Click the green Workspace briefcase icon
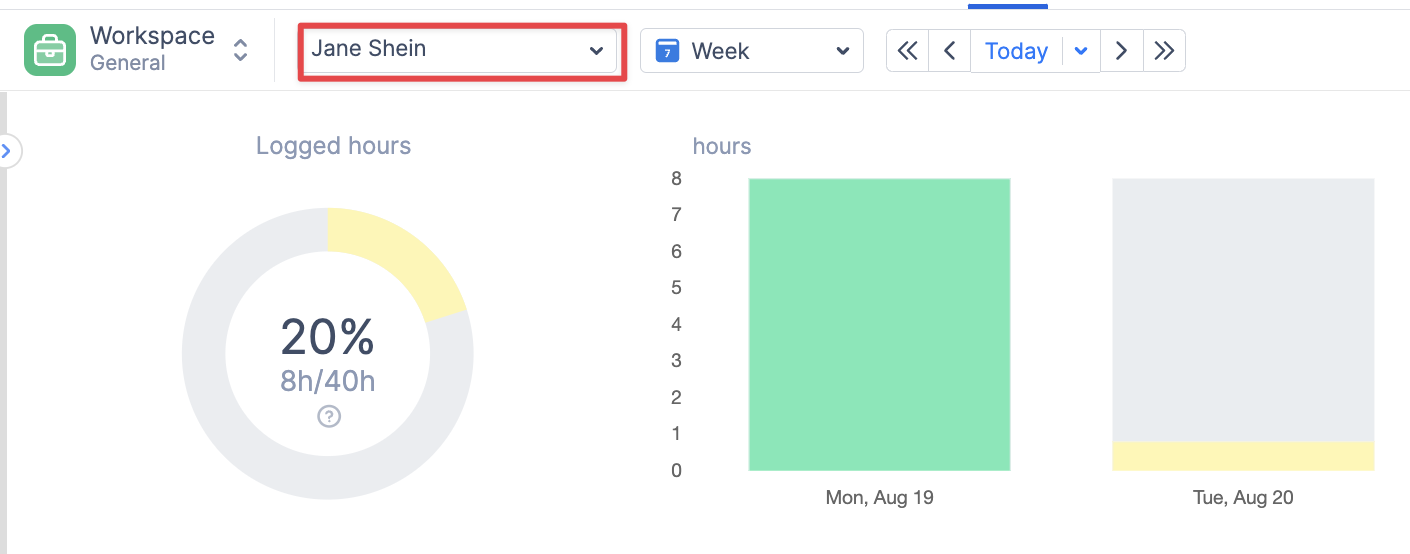The width and height of the screenshot is (1410, 554). tap(50, 50)
